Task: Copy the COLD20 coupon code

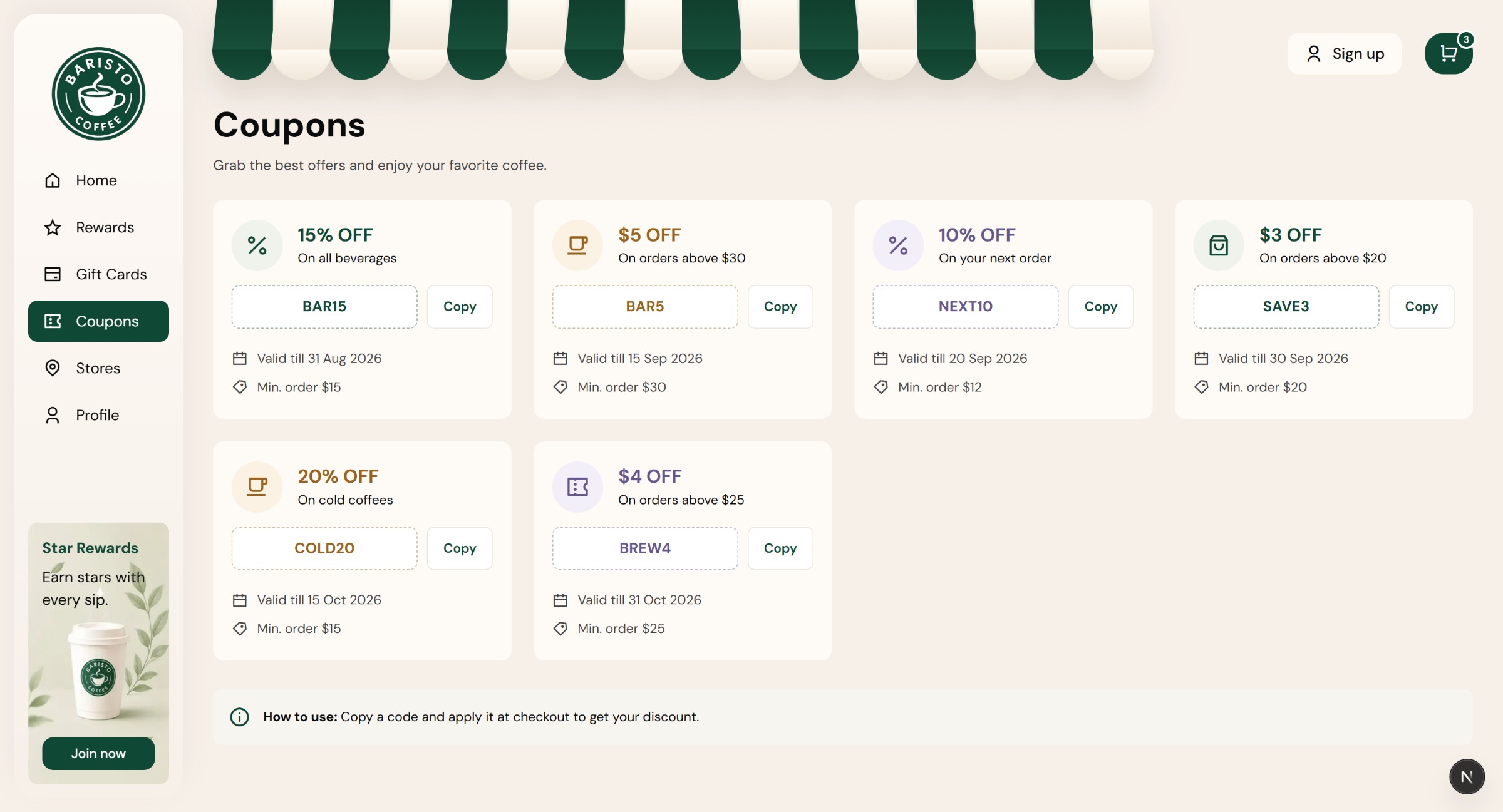Action: 460,548
